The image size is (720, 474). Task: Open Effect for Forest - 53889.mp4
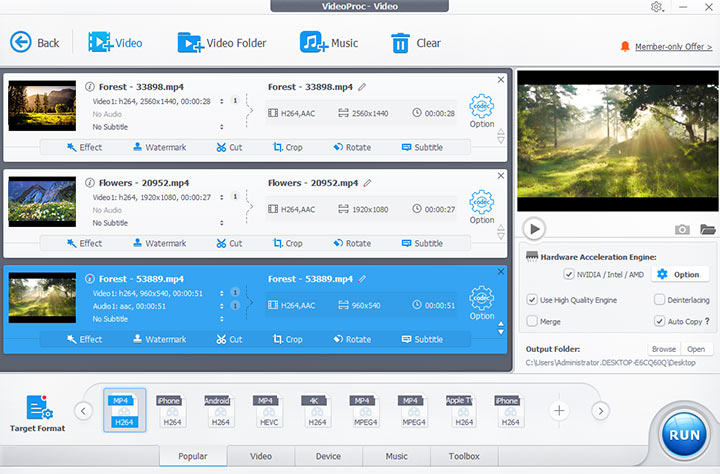(x=84, y=339)
